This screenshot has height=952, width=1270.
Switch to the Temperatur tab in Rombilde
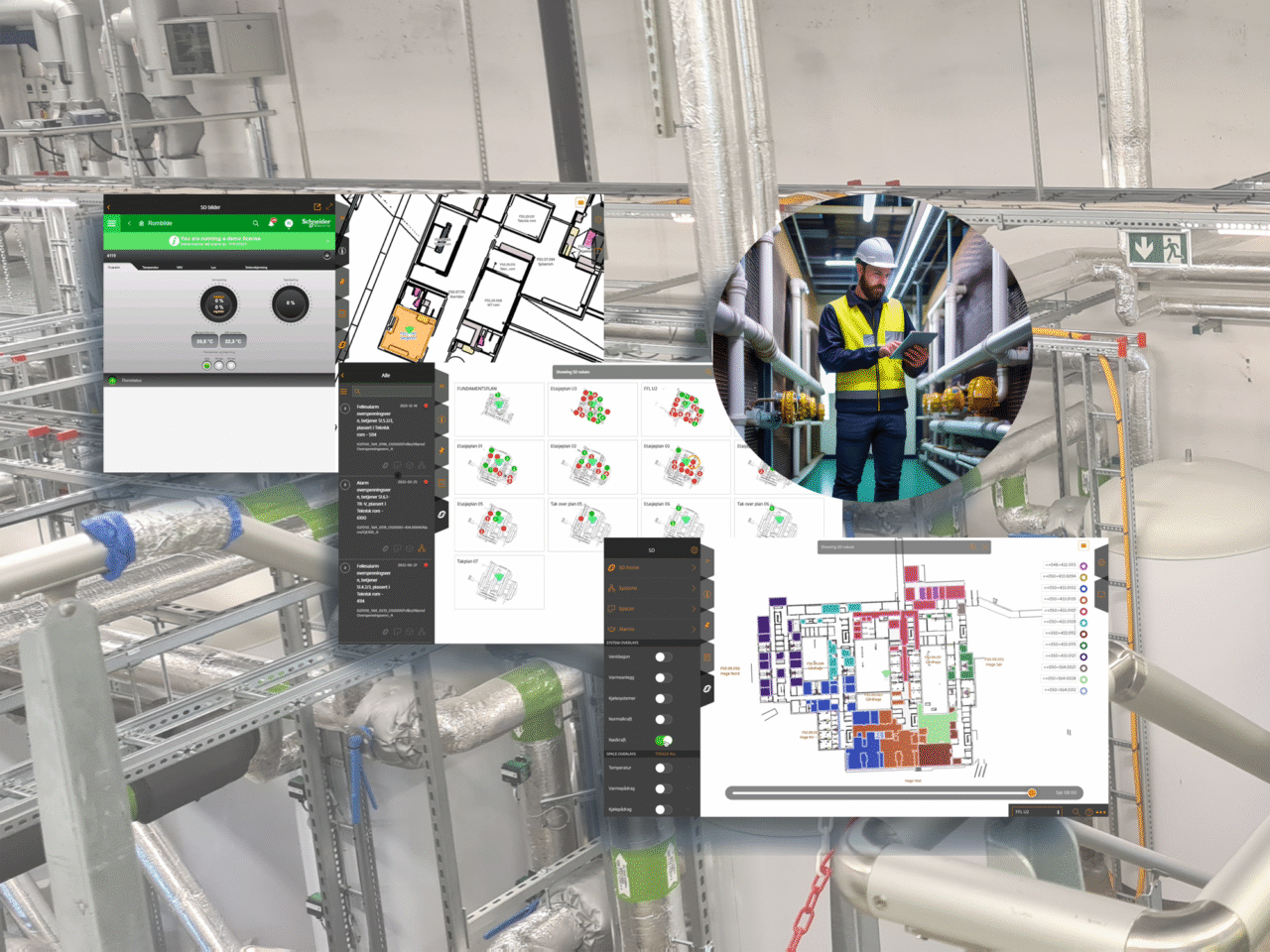150,267
